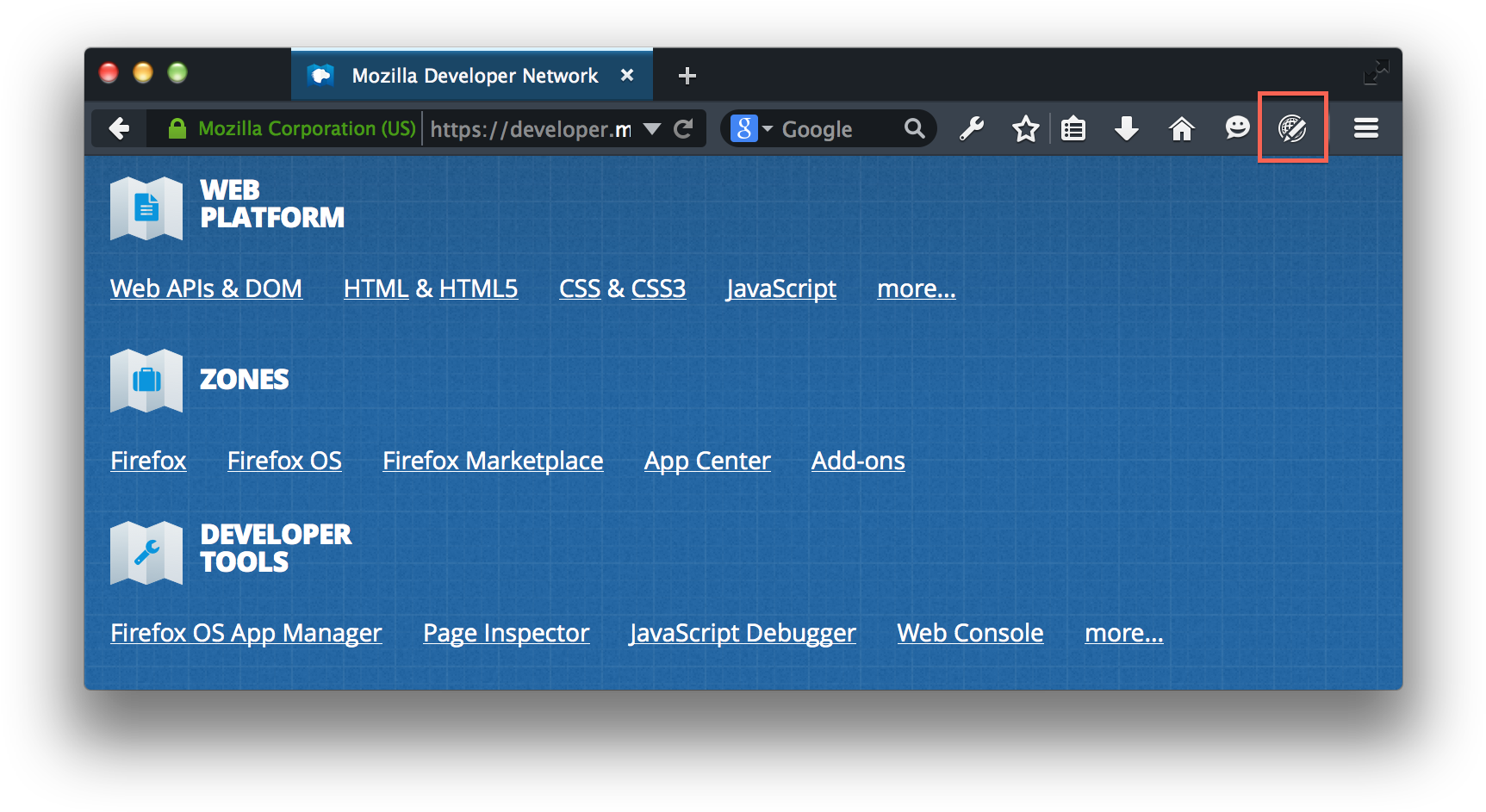Minimize the window with yellow button
The width and height of the screenshot is (1486, 812).
point(143,73)
